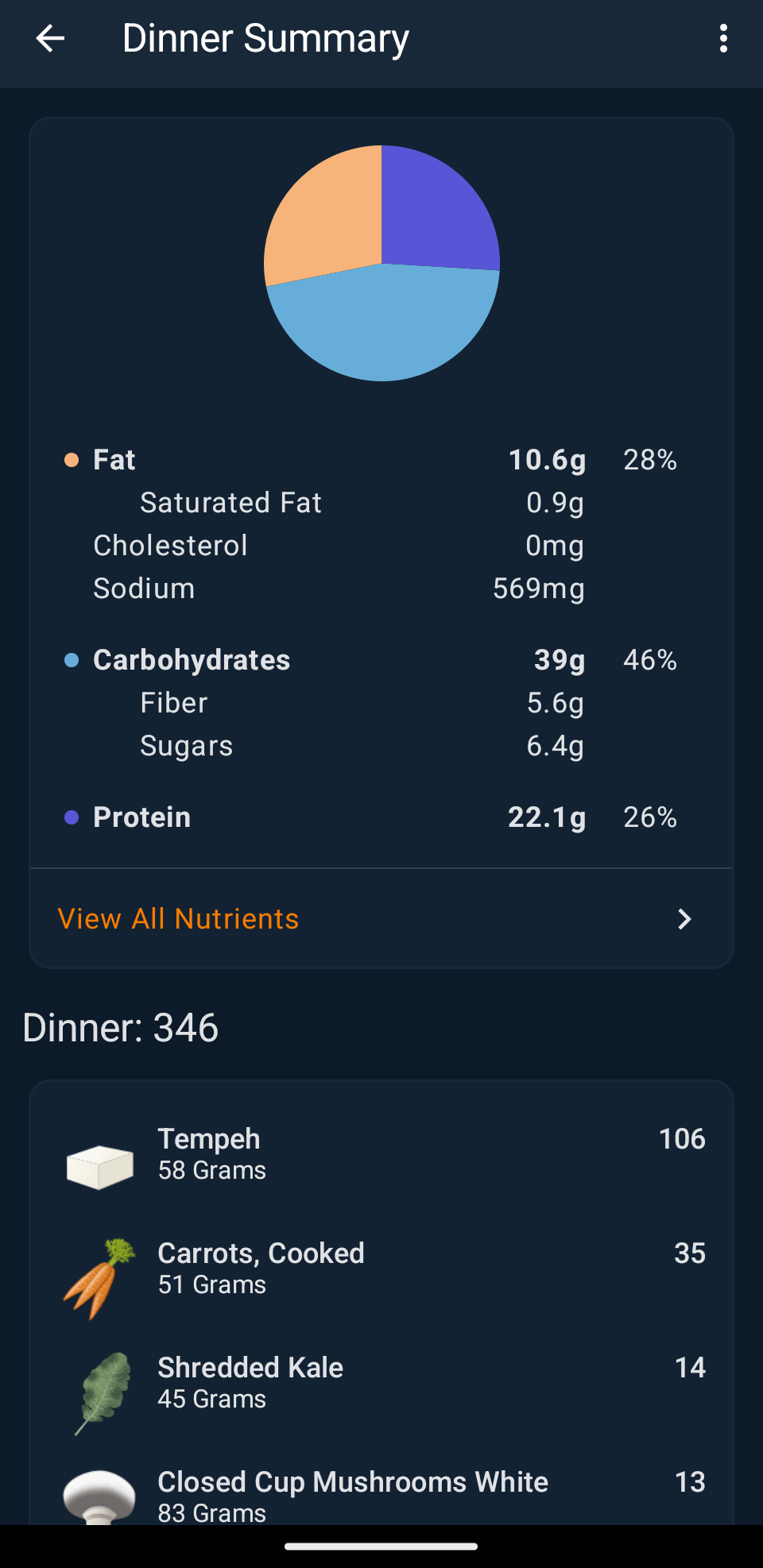Tap the carrot food icon

click(99, 1279)
